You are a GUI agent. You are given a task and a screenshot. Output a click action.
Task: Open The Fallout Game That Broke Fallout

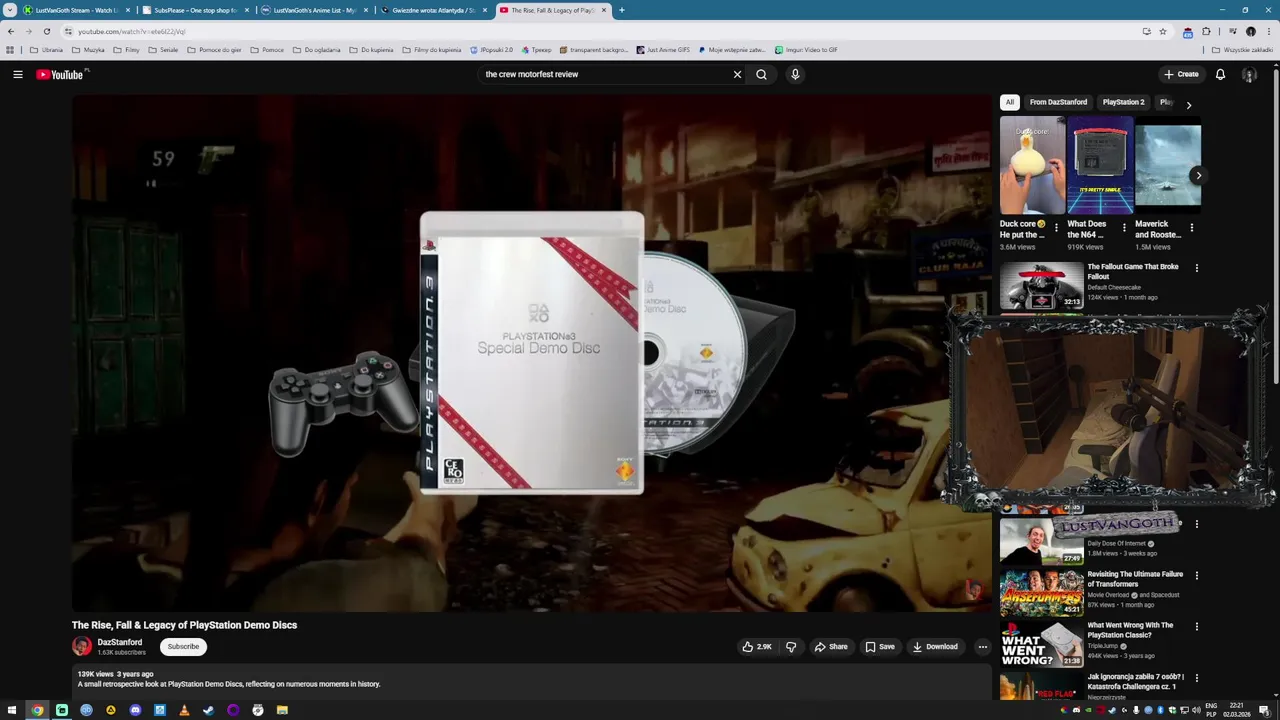click(1133, 272)
